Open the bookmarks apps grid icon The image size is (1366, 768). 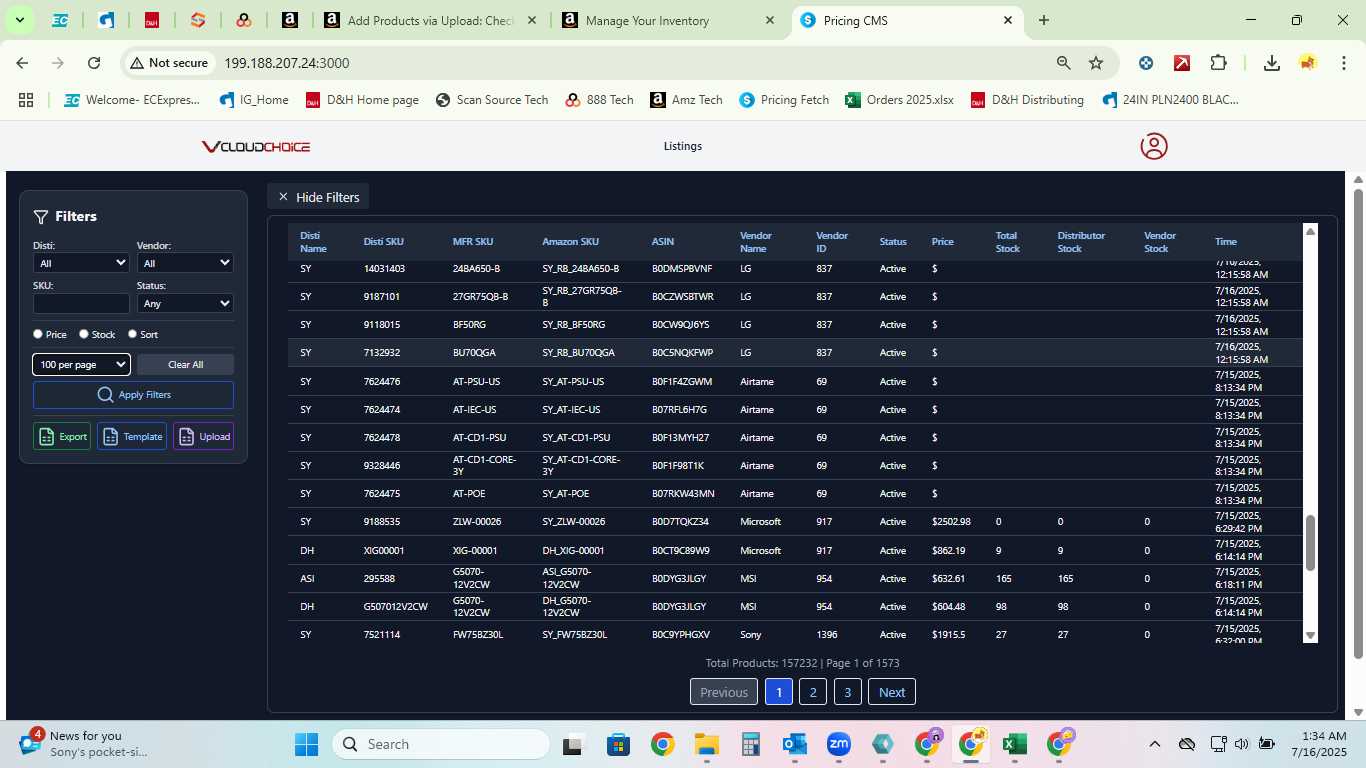(x=26, y=100)
